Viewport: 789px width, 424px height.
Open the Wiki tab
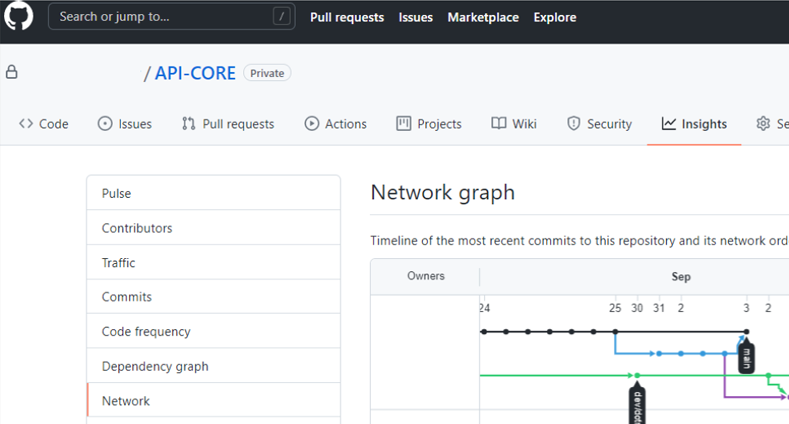coord(514,124)
